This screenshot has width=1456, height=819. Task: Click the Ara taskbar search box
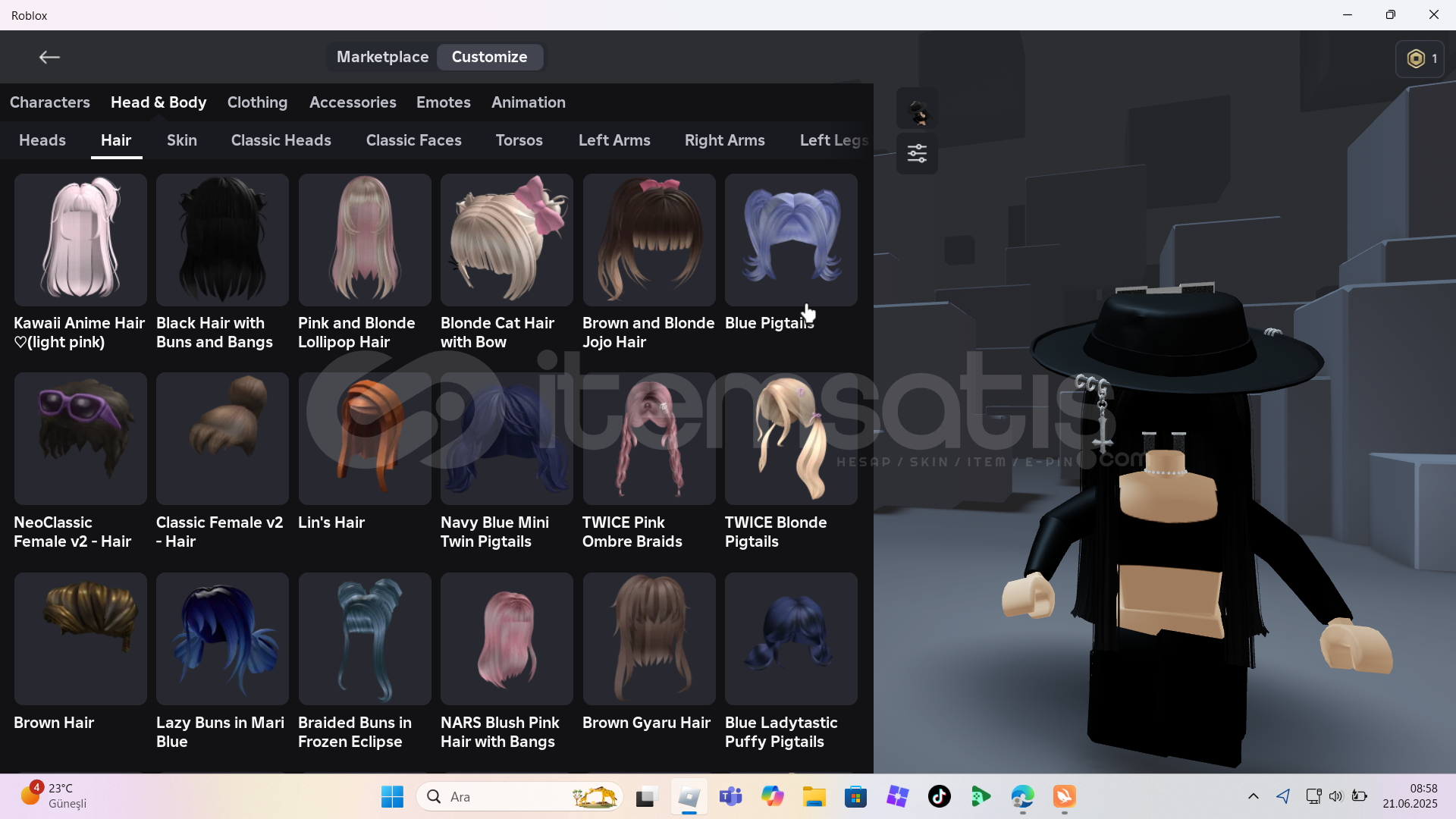[x=519, y=796]
